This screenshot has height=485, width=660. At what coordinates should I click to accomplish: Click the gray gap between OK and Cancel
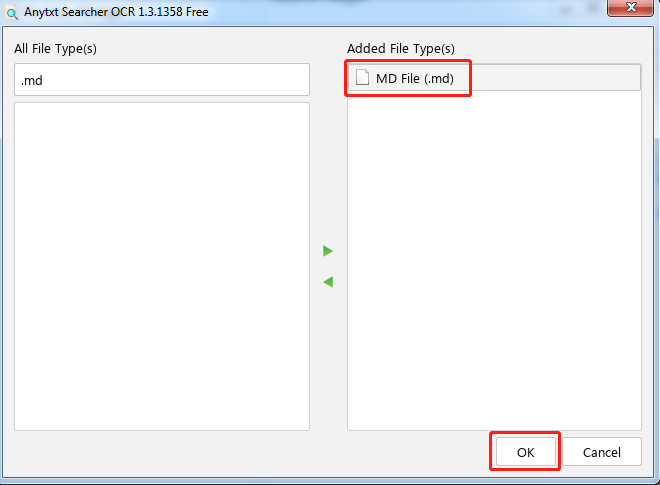561,452
